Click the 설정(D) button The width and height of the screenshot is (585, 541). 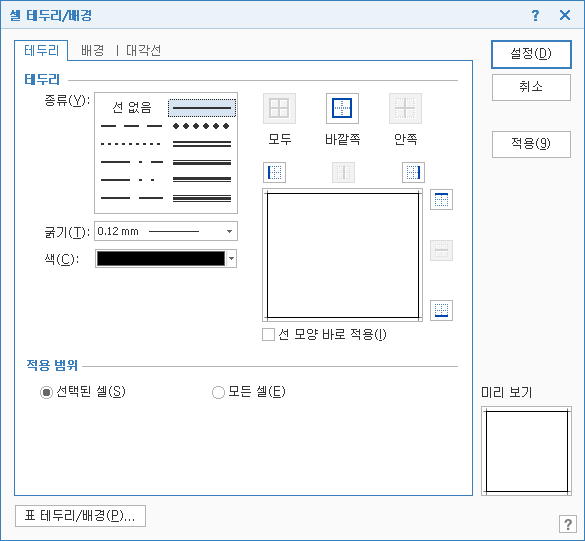click(x=531, y=54)
